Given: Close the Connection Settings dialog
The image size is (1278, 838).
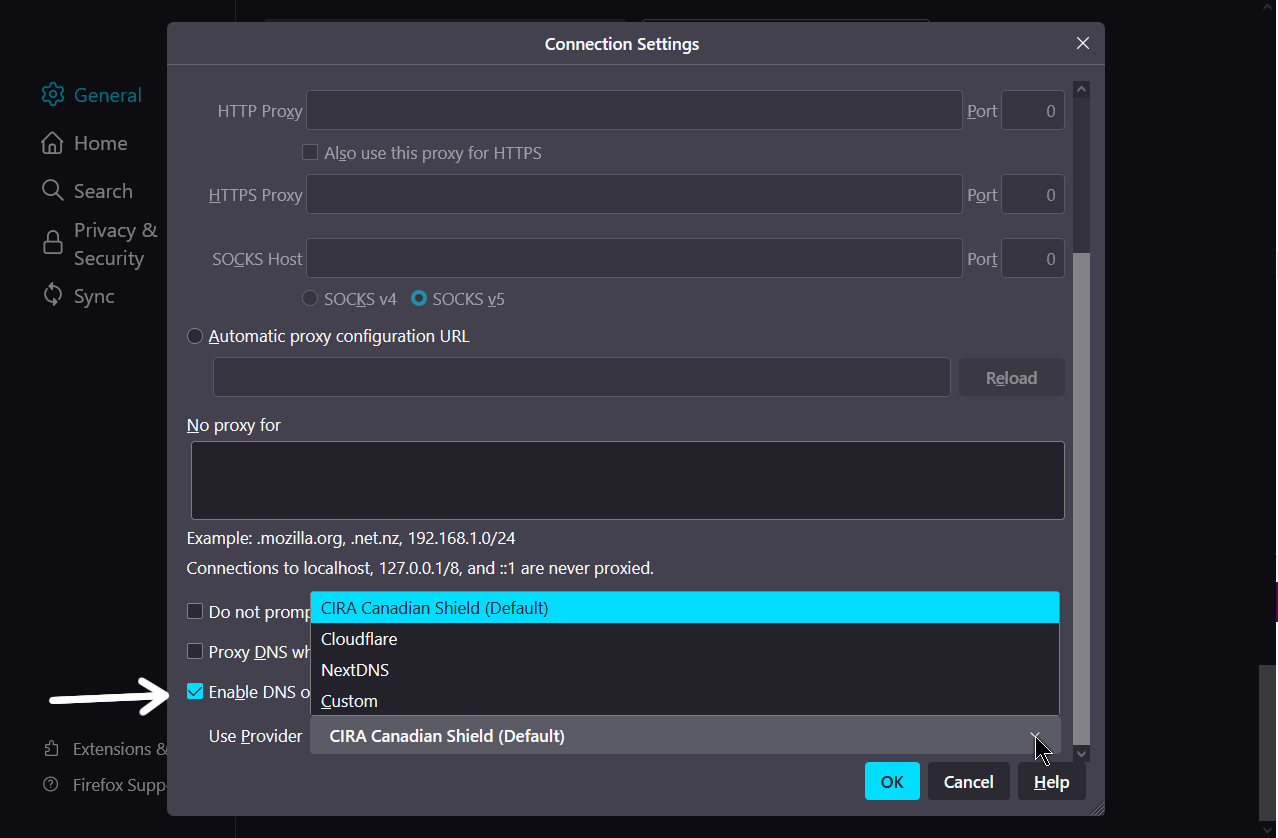Looking at the screenshot, I should pos(1082,44).
